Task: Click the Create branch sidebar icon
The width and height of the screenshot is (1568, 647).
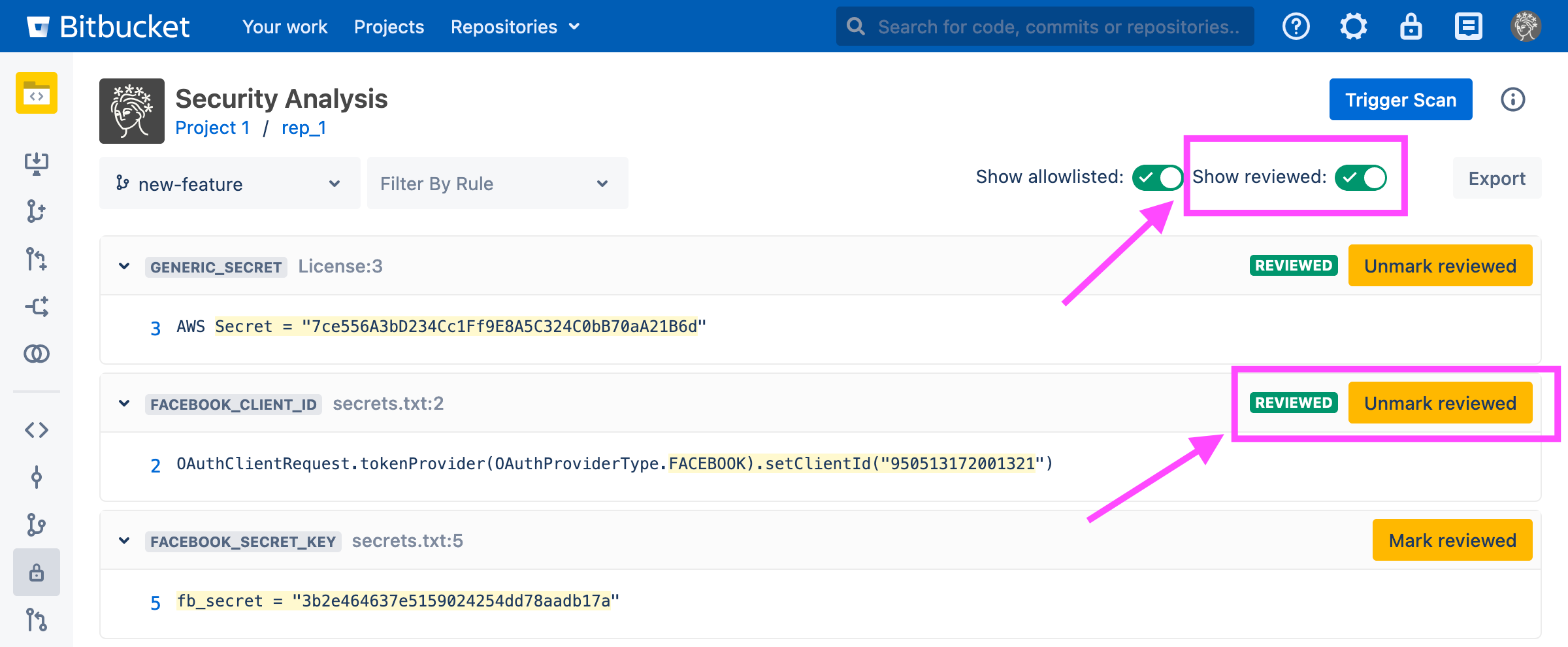Action: point(37,211)
